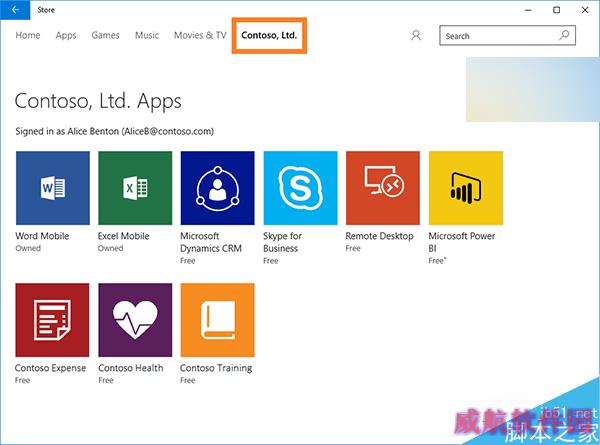600x445 pixels.
Task: Minimize the Store window
Action: 528,10
